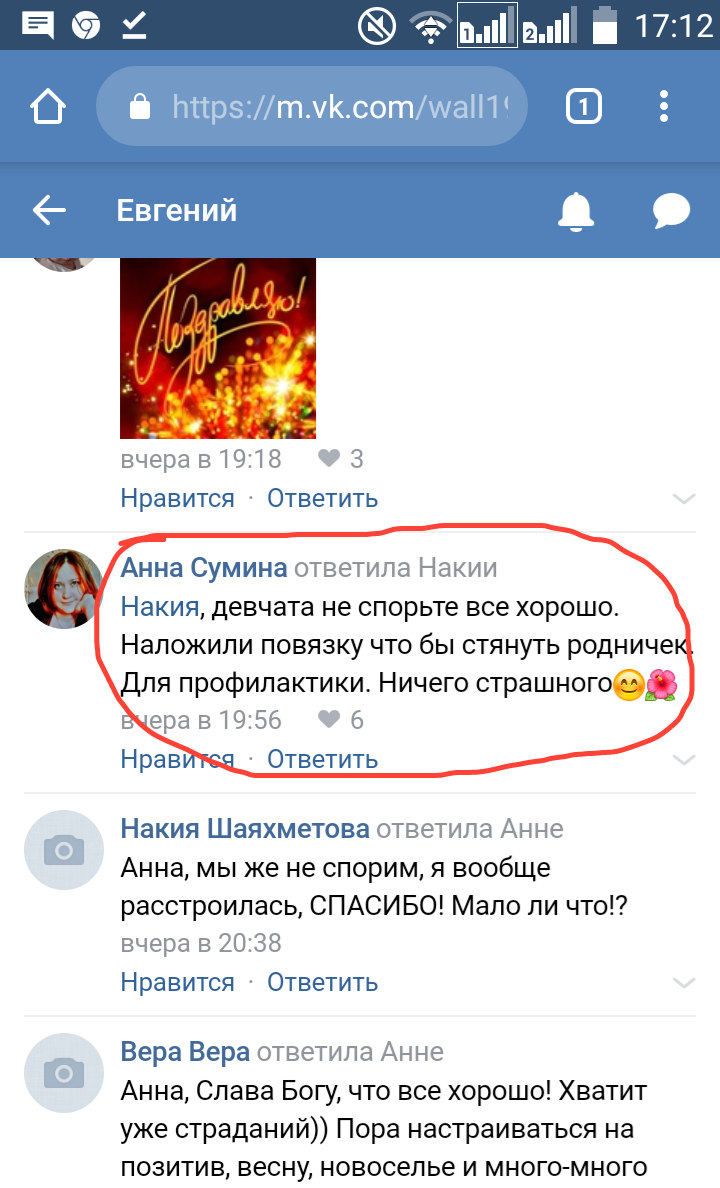The height and width of the screenshot is (1188, 720).
Task: Open messages via the speech bubble icon
Action: click(671, 211)
